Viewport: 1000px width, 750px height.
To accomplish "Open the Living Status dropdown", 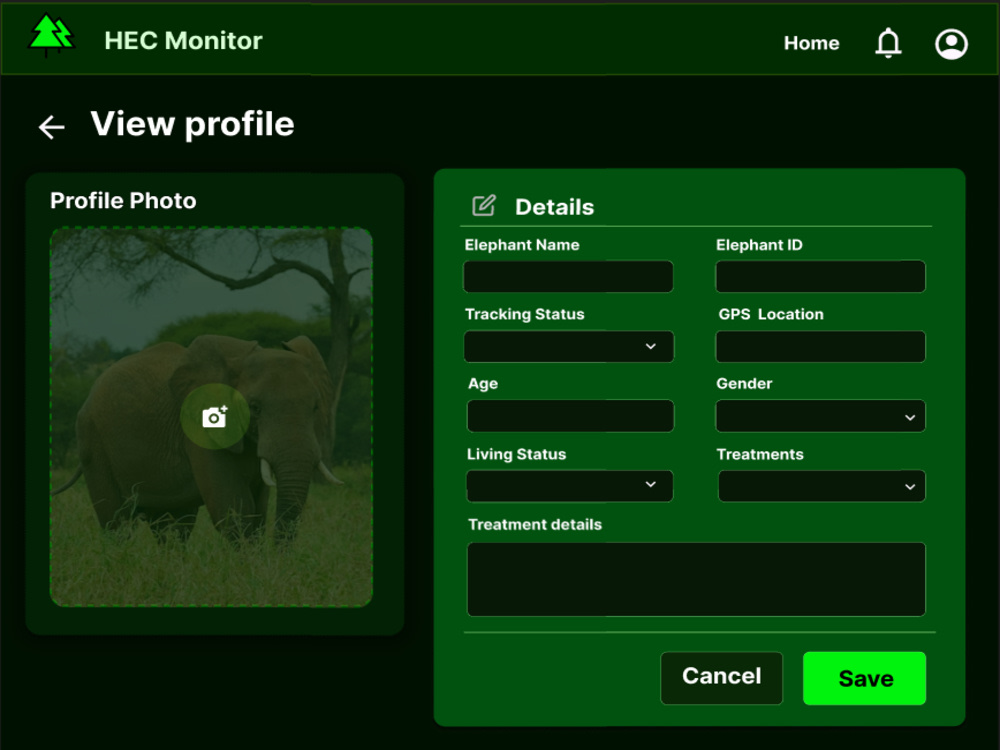I will [570, 486].
